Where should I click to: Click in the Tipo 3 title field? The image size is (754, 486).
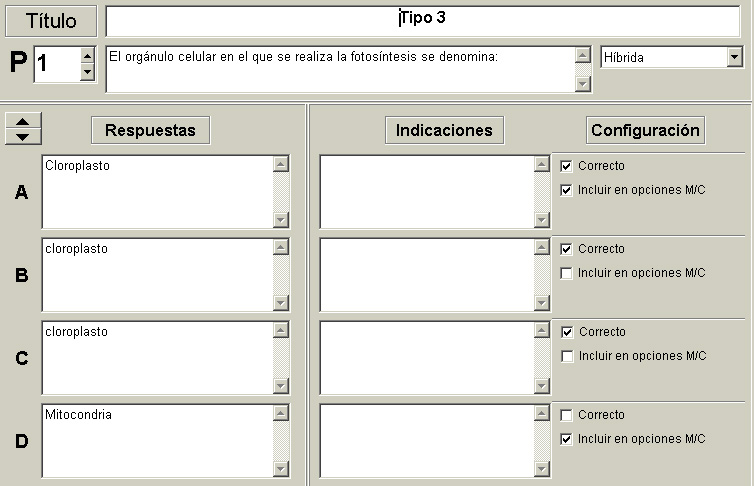[420, 20]
